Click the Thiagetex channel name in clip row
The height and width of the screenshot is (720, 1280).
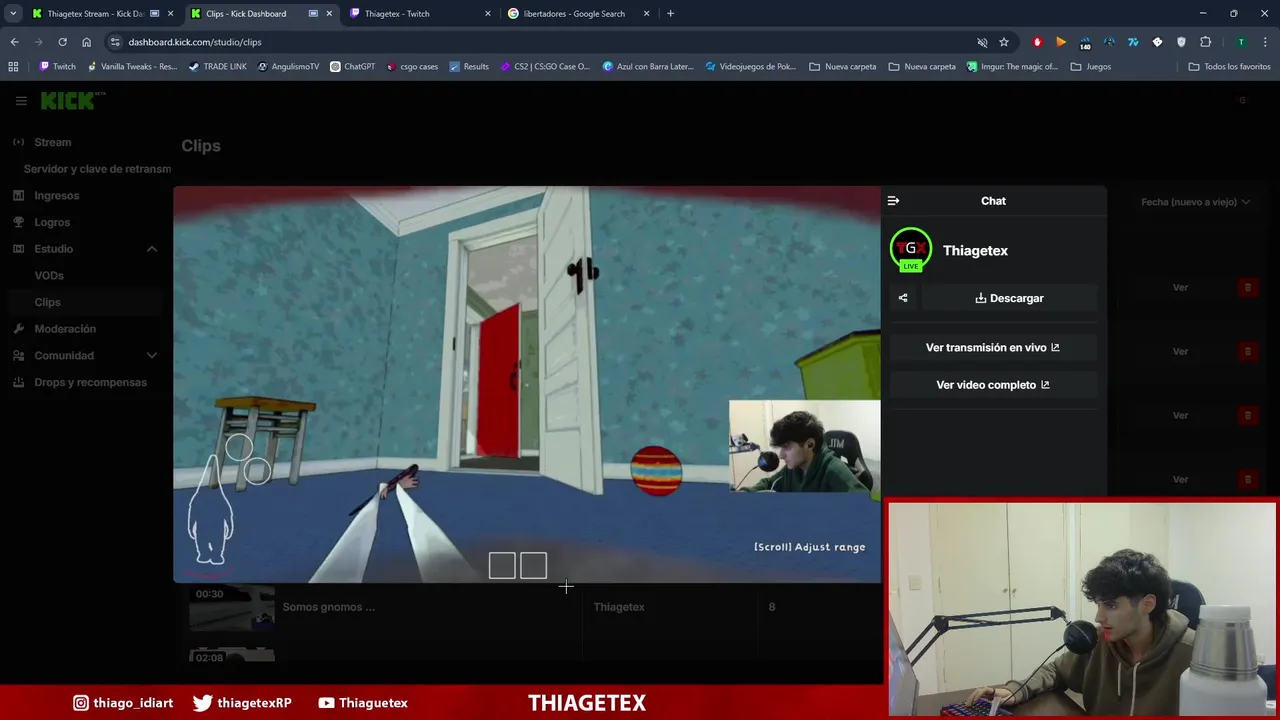619,607
